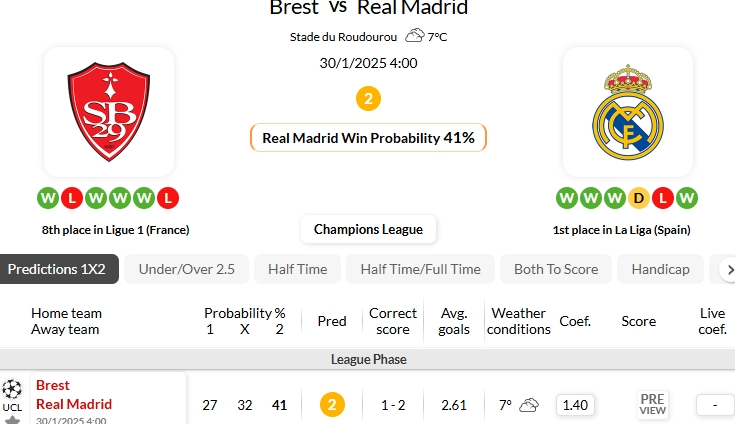Click the orange prediction 2 badge in the table
Image resolution: width=735 pixels, height=424 pixels.
[332, 405]
